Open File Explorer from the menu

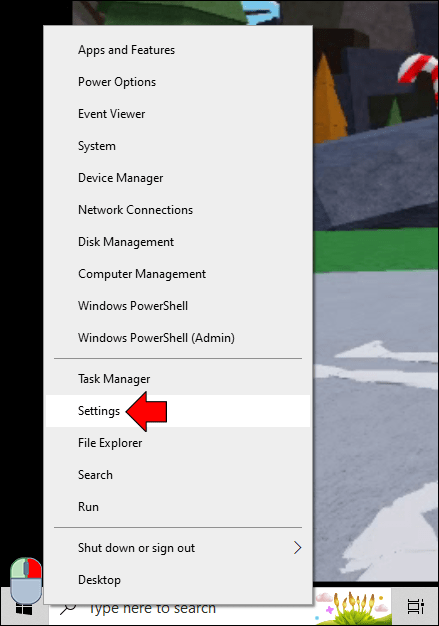tap(178, 443)
